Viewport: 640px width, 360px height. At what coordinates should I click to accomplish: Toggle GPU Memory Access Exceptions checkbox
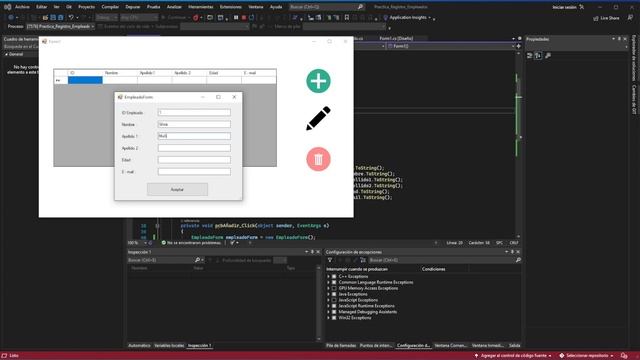click(334, 288)
